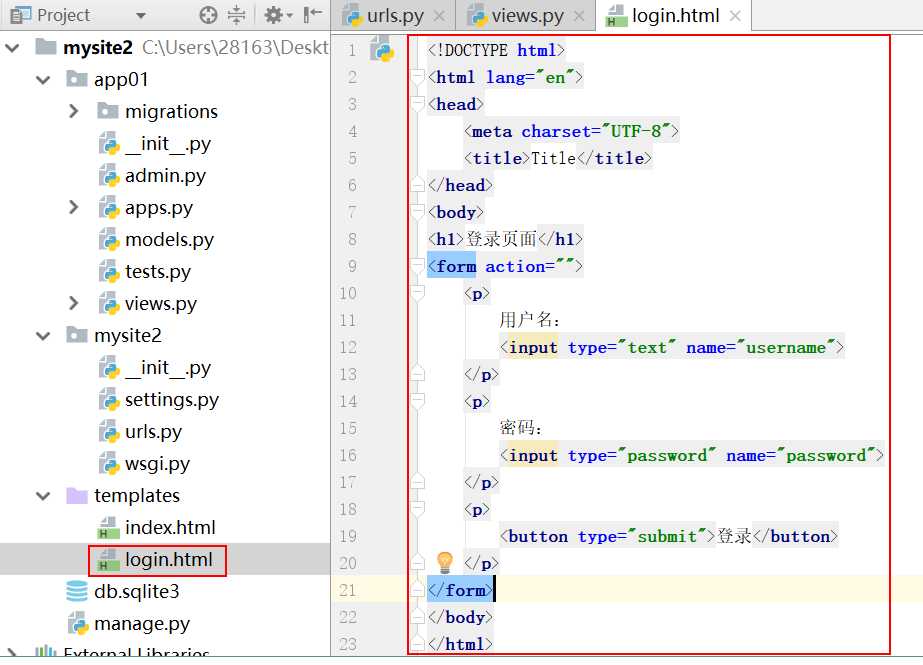
Task: Fold the form block on line 9
Action: click(x=417, y=266)
